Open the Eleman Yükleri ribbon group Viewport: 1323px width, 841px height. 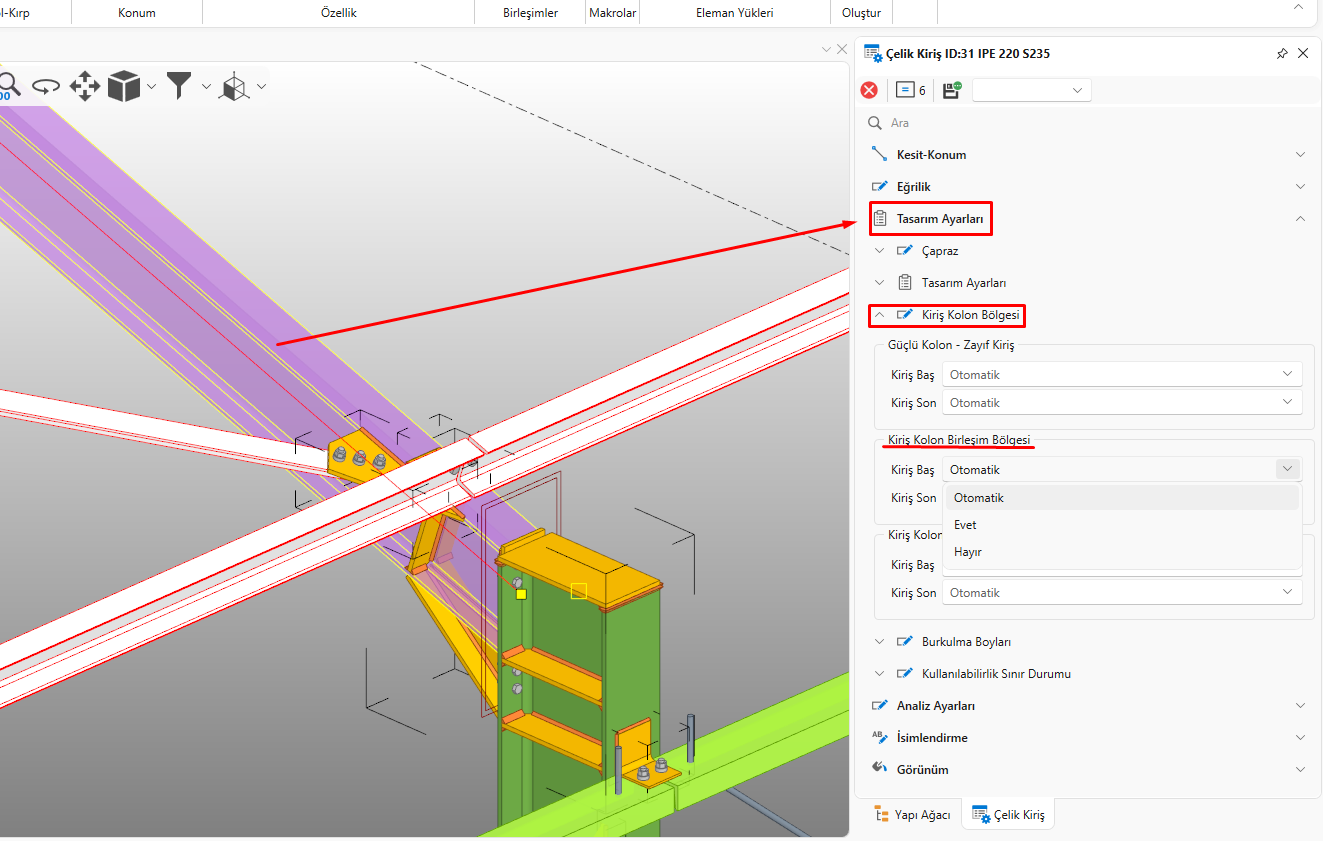click(734, 13)
